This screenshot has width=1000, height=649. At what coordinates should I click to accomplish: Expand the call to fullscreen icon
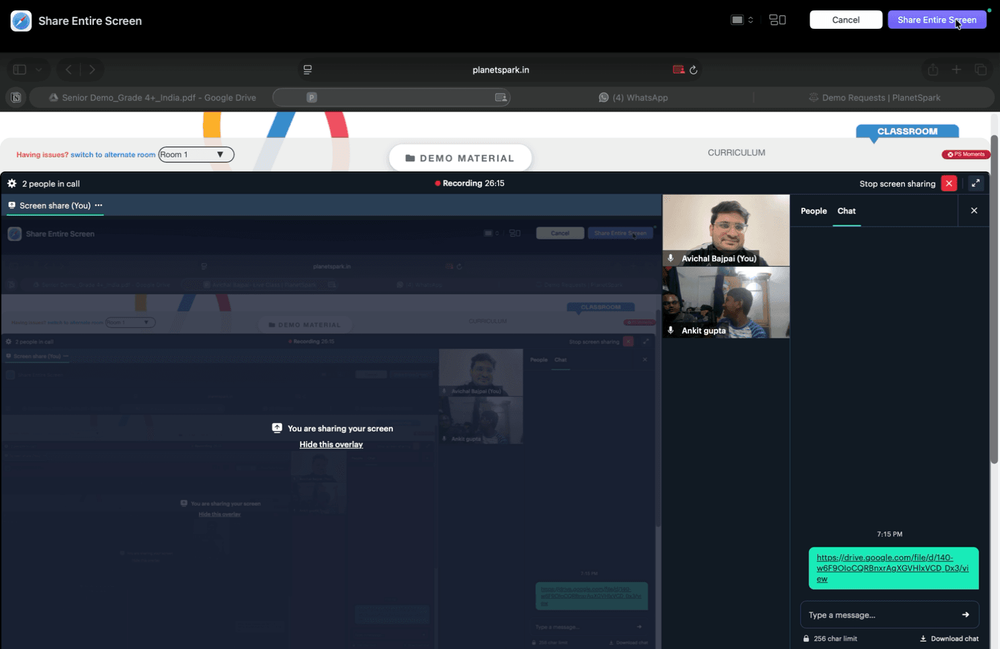[x=976, y=184]
